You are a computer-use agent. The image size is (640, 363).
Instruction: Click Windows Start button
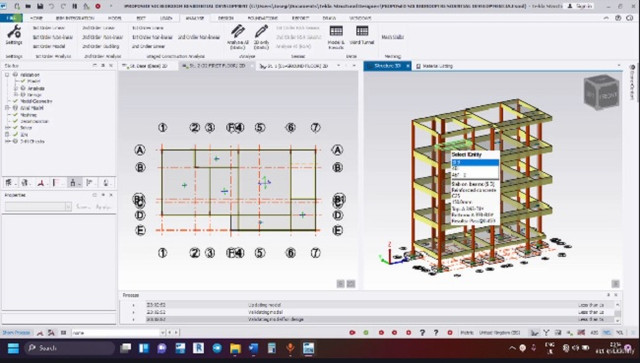pyautogui.click(x=13, y=348)
